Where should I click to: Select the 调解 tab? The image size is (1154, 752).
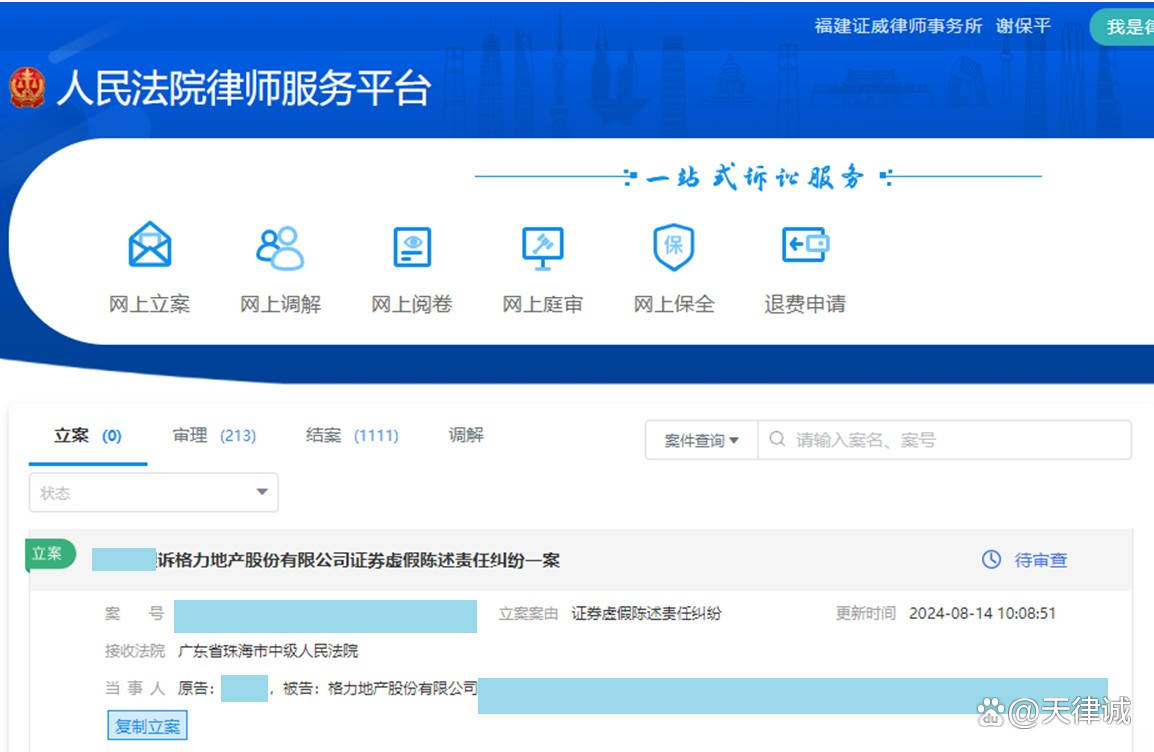(464, 435)
